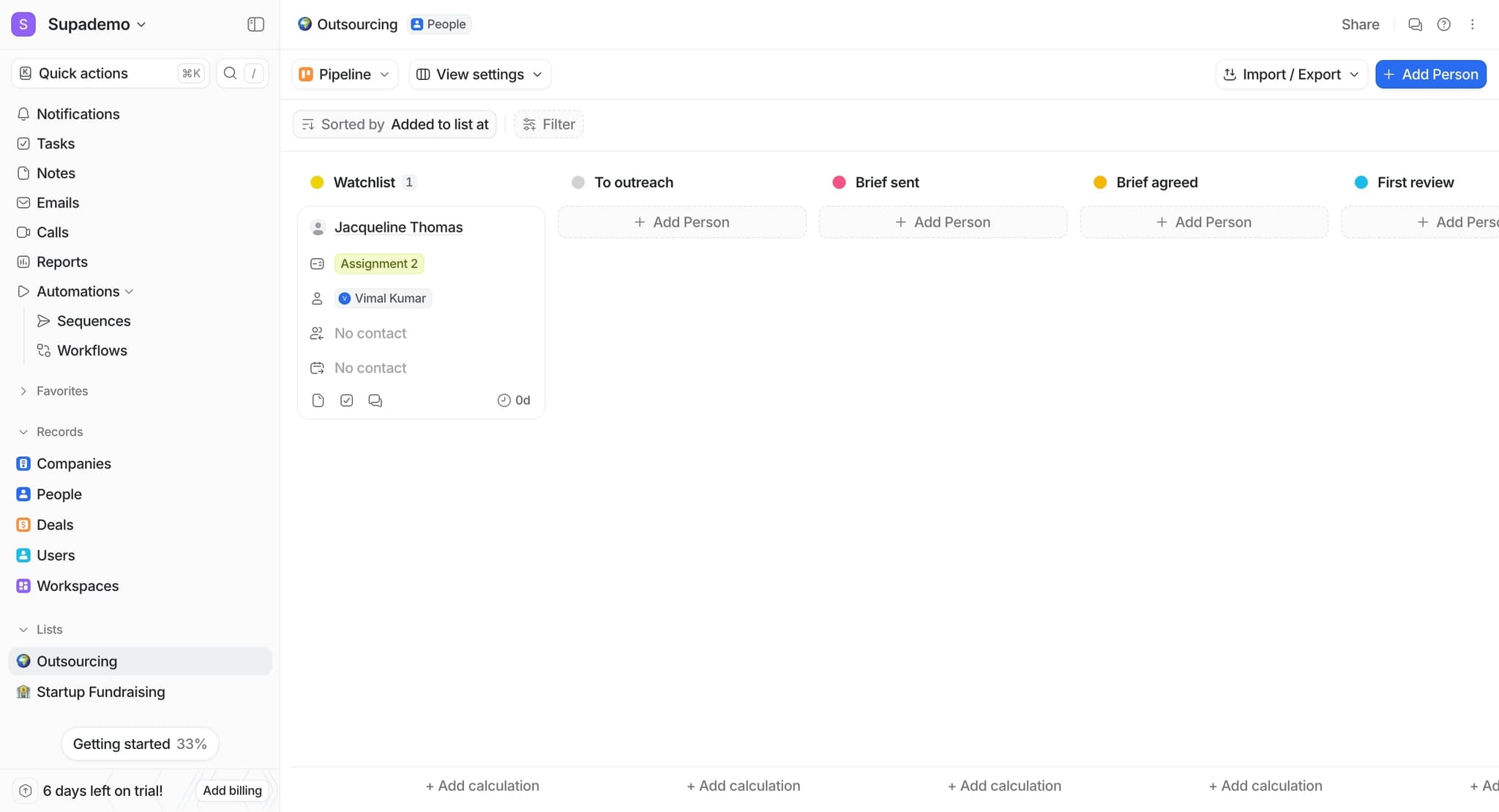
Task: Click the comments bubble on Jacqueline's card
Action: pos(375,400)
